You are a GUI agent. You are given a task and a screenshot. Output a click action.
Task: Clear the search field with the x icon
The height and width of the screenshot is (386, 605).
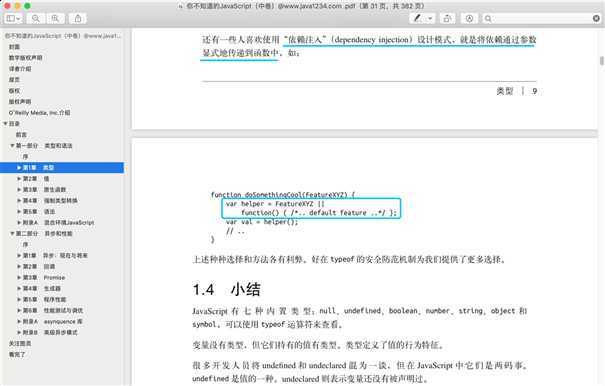click(x=596, y=19)
